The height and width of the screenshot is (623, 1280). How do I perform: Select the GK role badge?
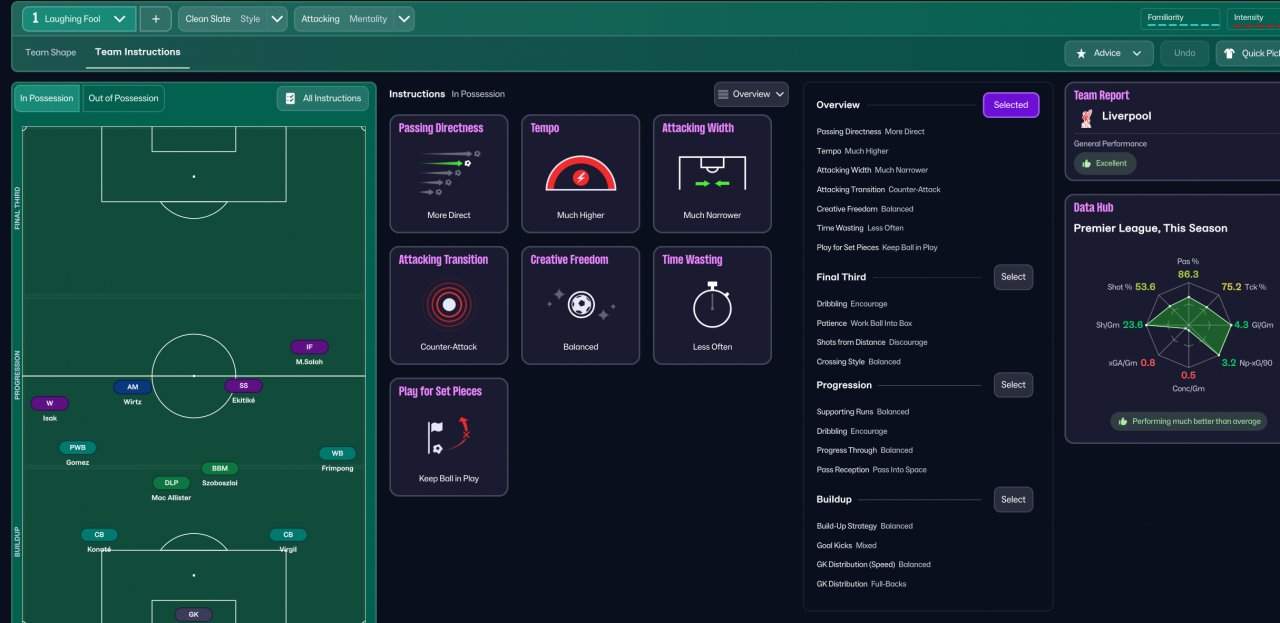click(x=193, y=614)
